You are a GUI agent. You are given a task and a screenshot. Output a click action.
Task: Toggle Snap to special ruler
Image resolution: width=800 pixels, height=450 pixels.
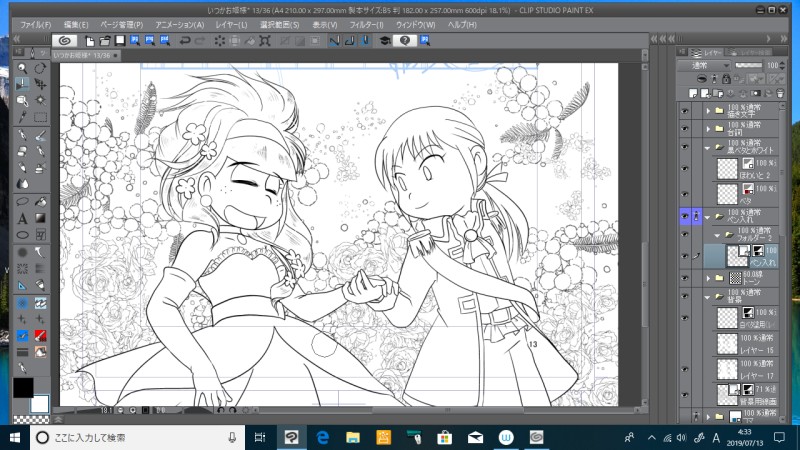350,41
